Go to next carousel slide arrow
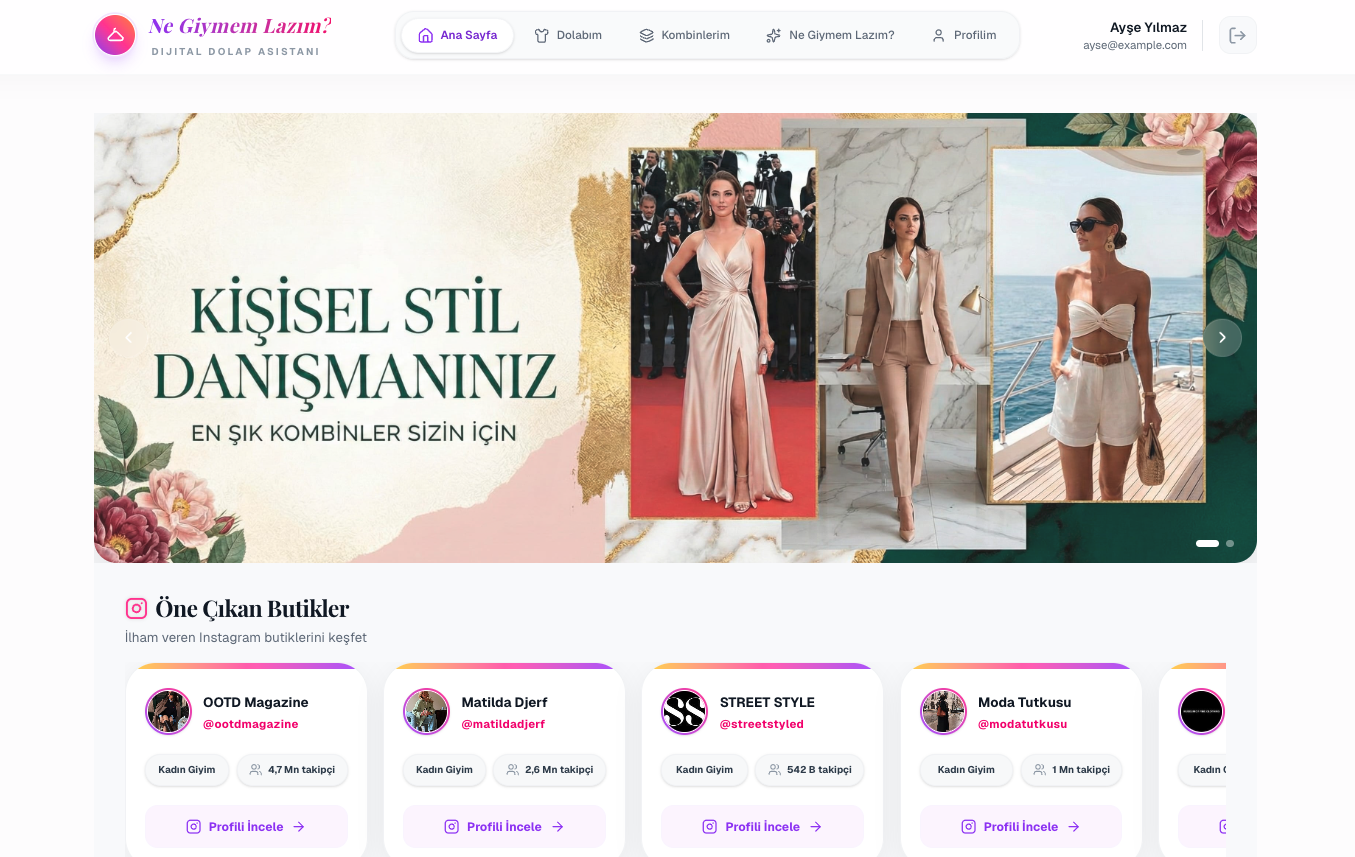This screenshot has height=857, width=1355. tap(1222, 338)
